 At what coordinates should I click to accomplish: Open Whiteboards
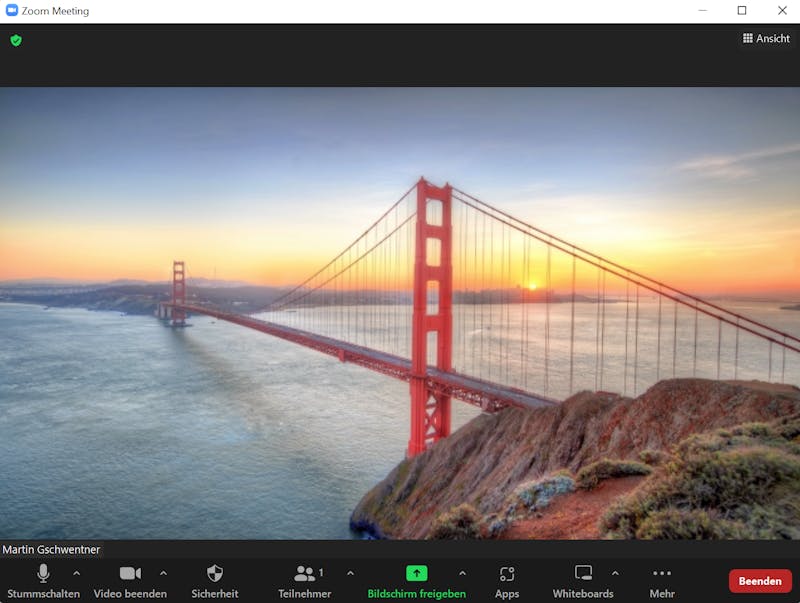[x=583, y=582]
